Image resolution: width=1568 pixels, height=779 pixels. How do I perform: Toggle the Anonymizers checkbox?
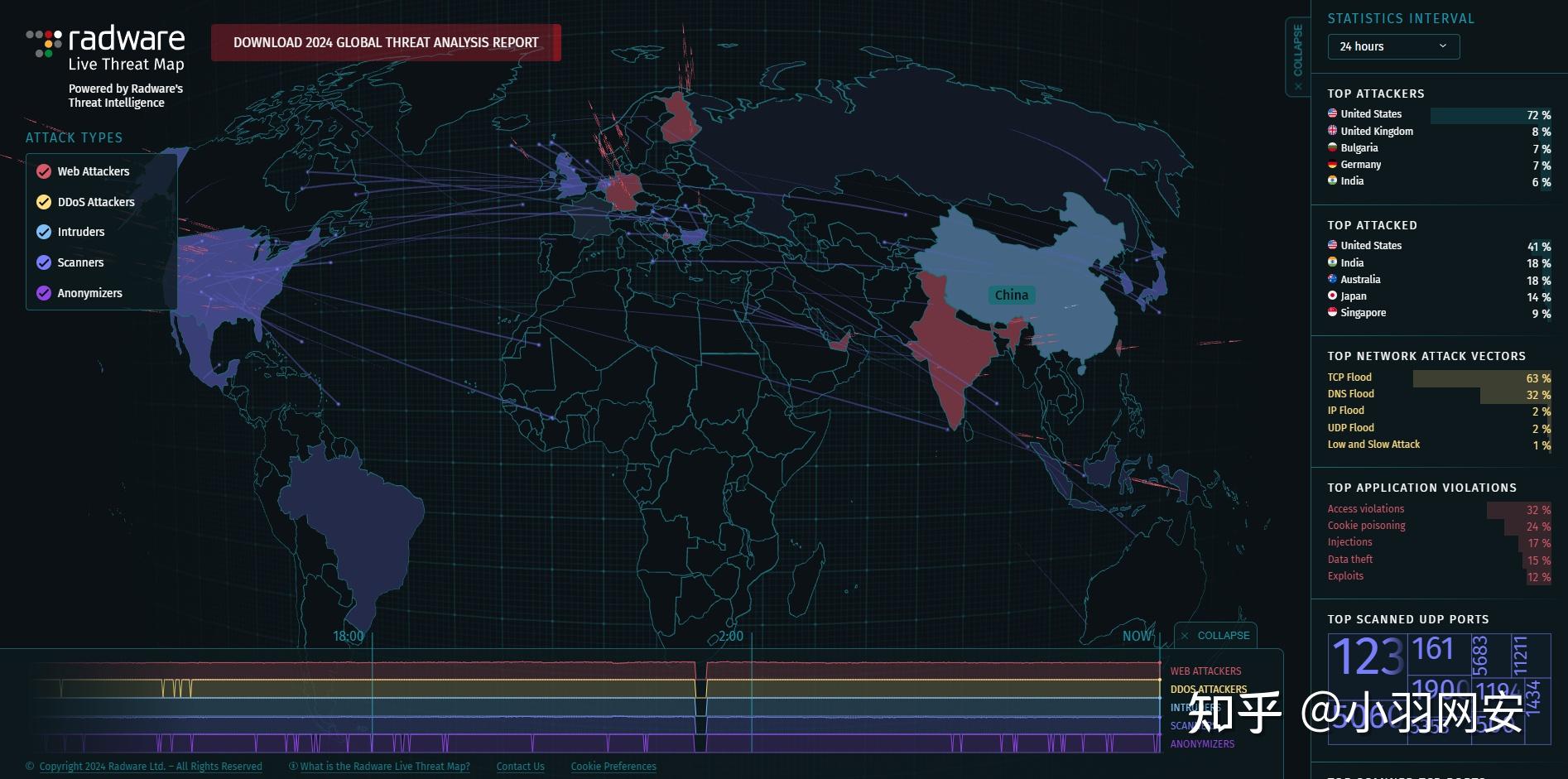pyautogui.click(x=44, y=293)
